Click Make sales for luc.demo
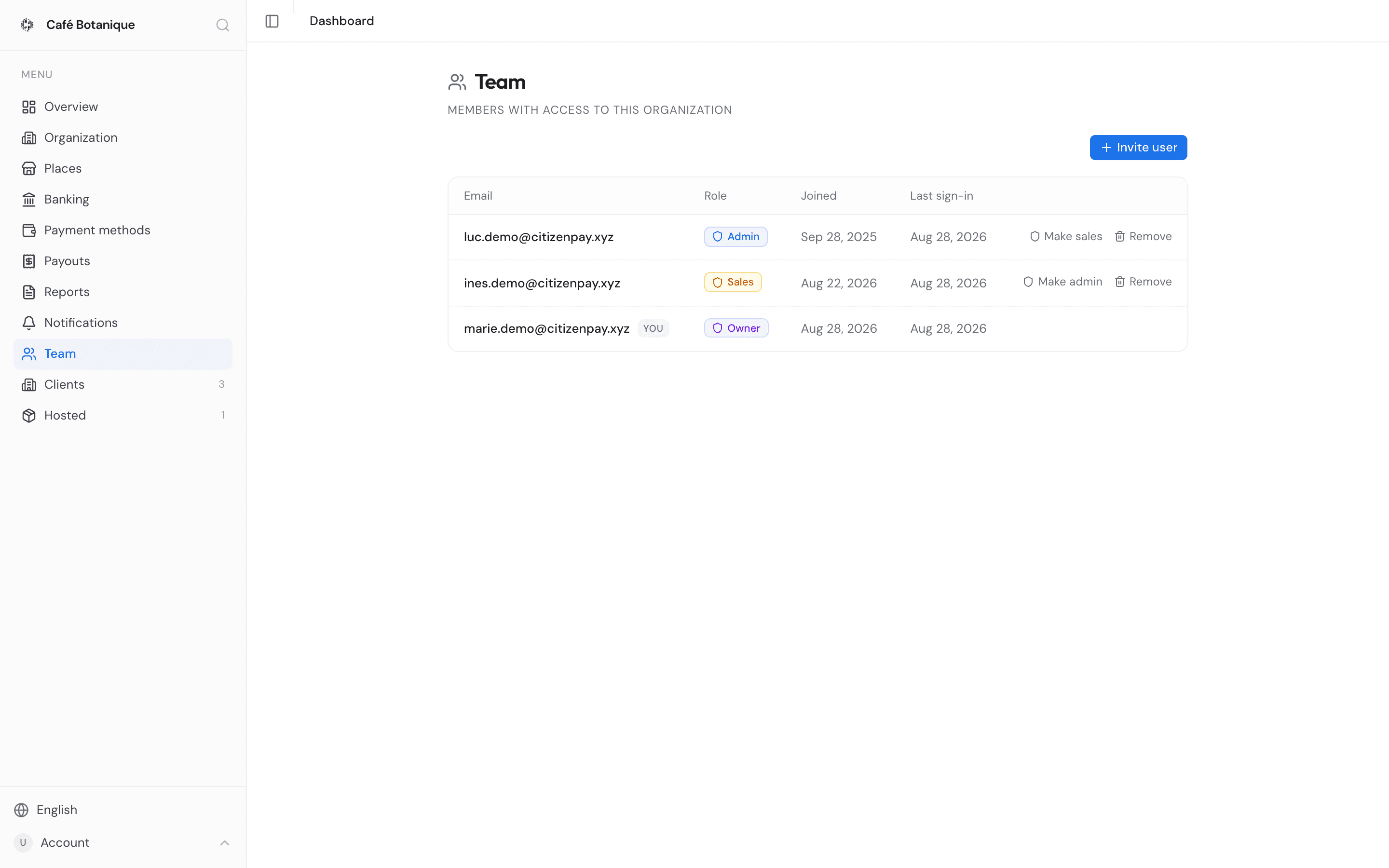This screenshot has width=1389, height=868. [1066, 236]
